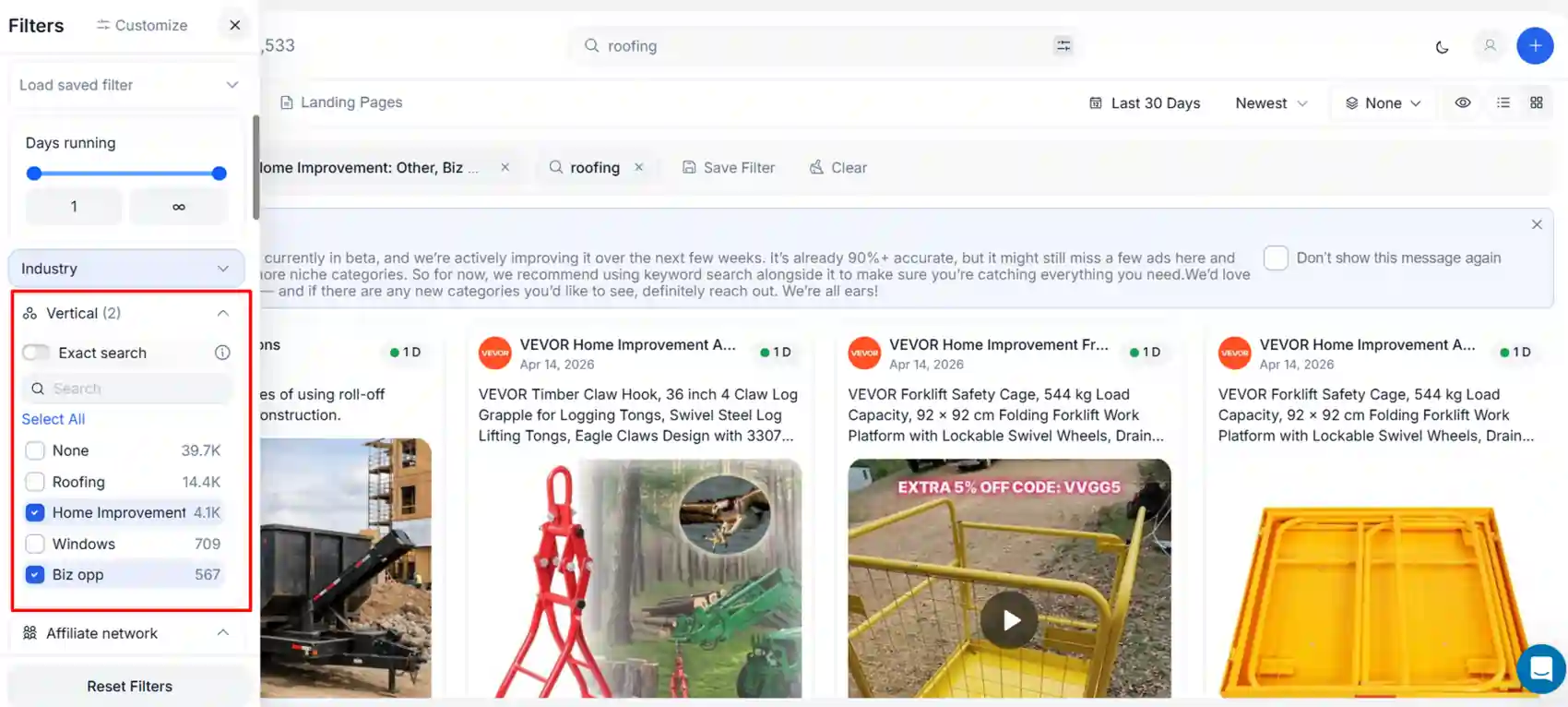Close the beta notice banner

1537,224
